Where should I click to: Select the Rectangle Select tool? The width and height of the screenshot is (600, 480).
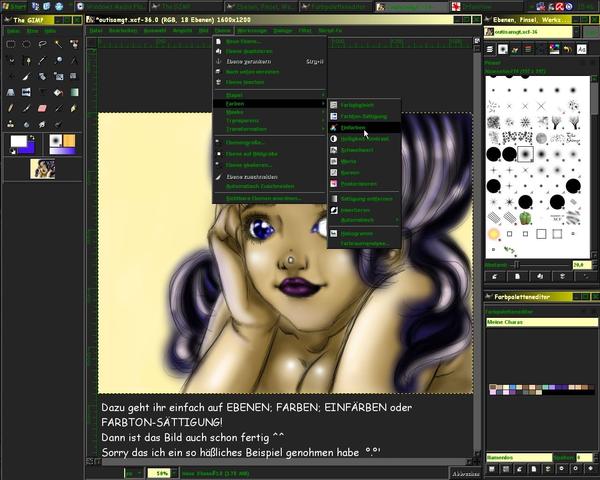pos(11,44)
